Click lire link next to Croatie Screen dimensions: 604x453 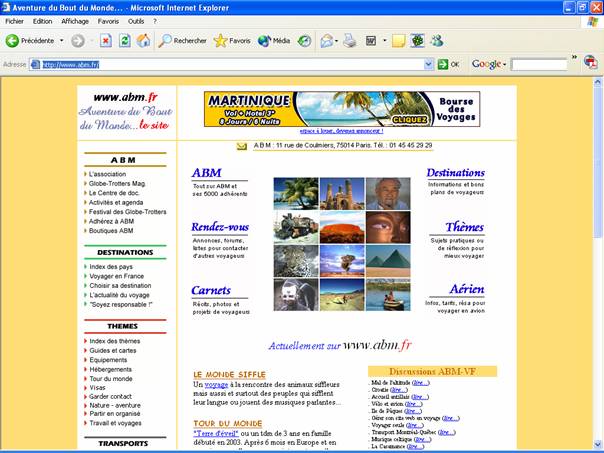point(398,390)
